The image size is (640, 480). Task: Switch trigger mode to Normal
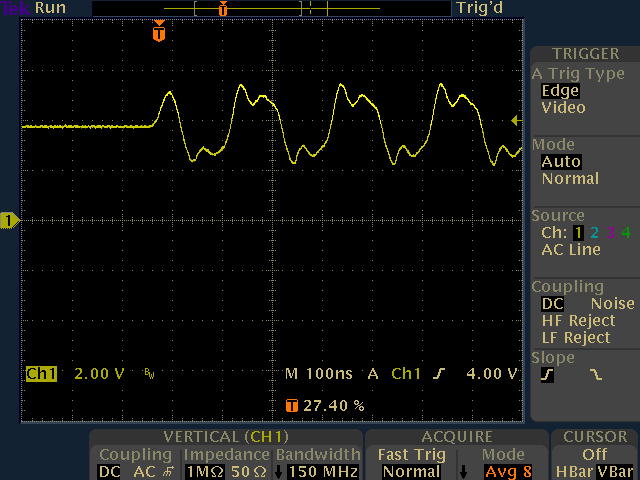point(570,179)
